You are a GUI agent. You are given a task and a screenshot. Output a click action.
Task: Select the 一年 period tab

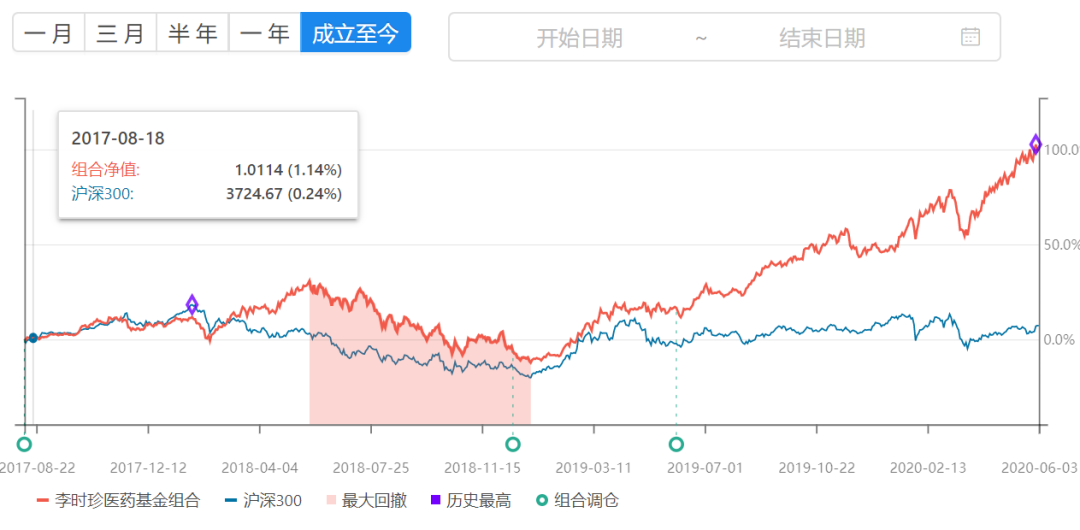[265, 34]
